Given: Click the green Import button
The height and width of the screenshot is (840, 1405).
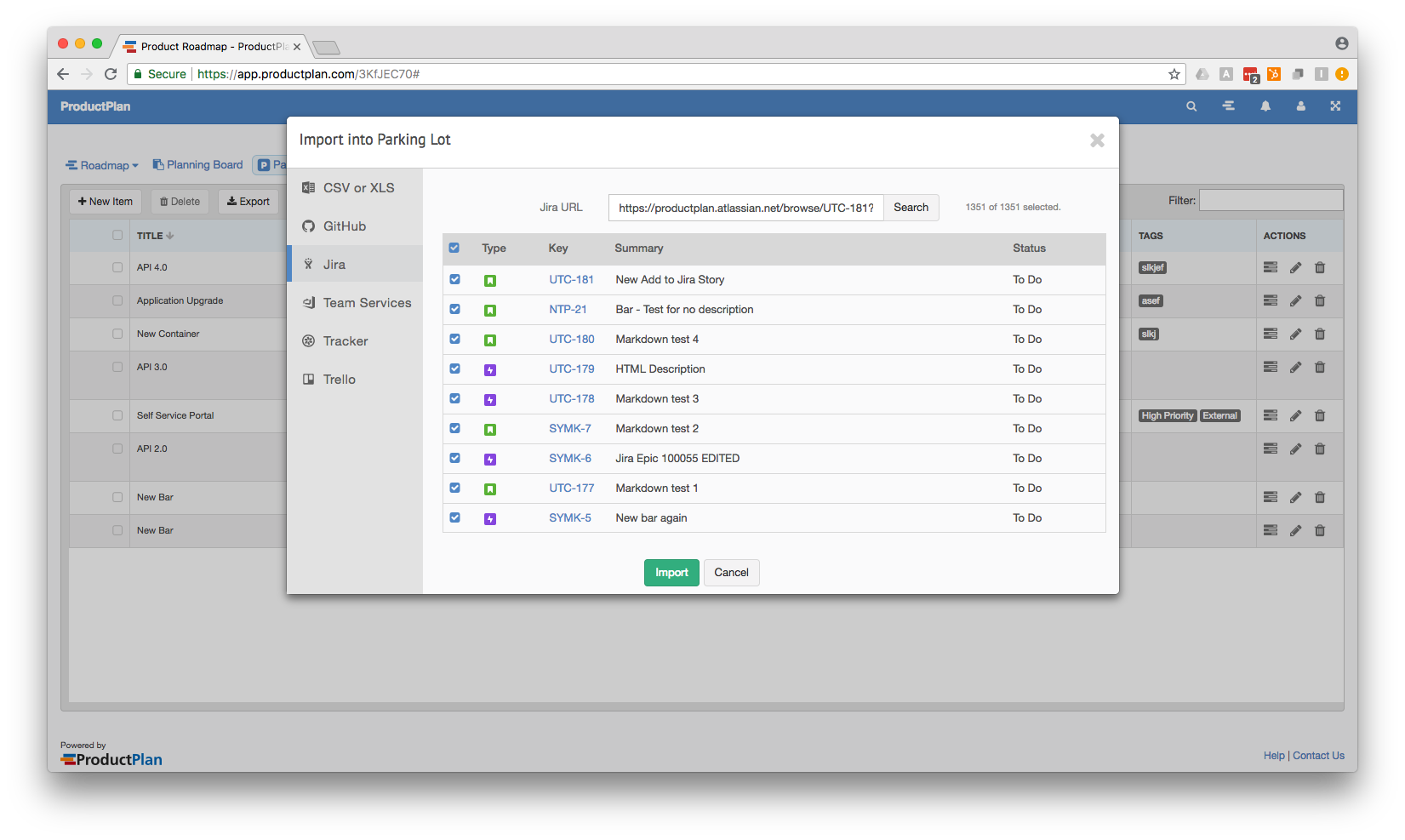Looking at the screenshot, I should coord(671,573).
